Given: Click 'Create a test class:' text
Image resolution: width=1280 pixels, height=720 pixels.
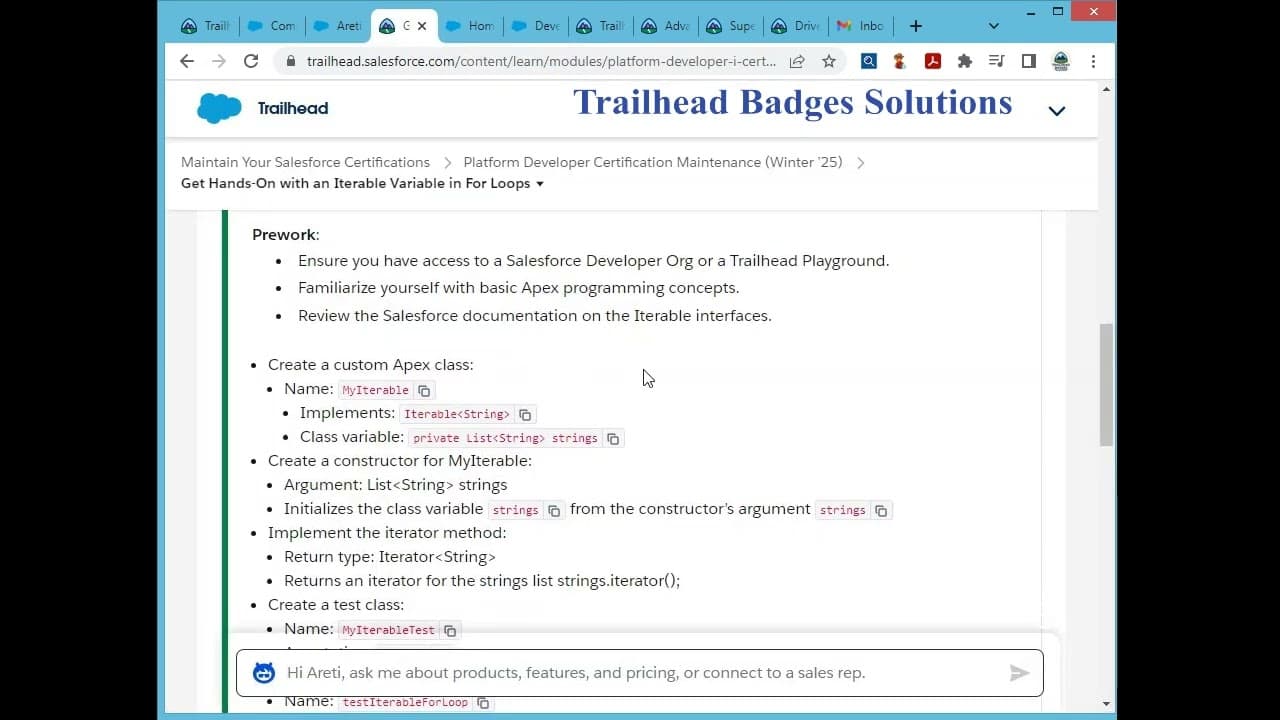Looking at the screenshot, I should pos(336,605).
